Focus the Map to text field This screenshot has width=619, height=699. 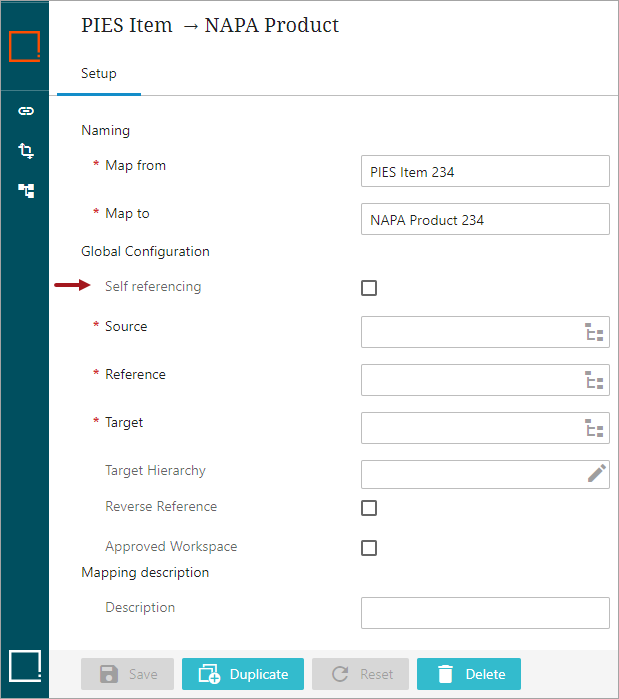(484, 220)
